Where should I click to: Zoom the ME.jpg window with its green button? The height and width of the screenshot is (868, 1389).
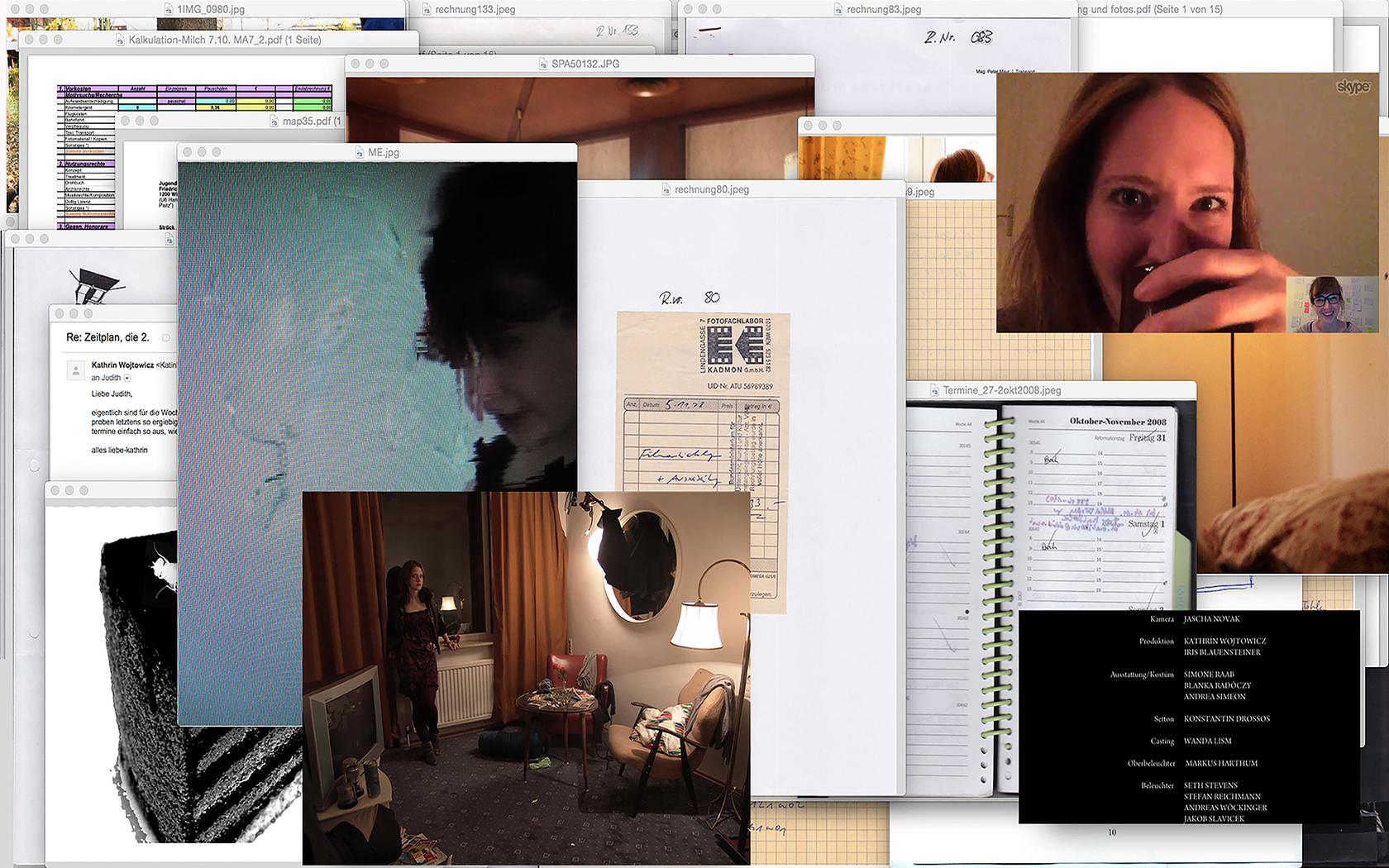click(216, 152)
